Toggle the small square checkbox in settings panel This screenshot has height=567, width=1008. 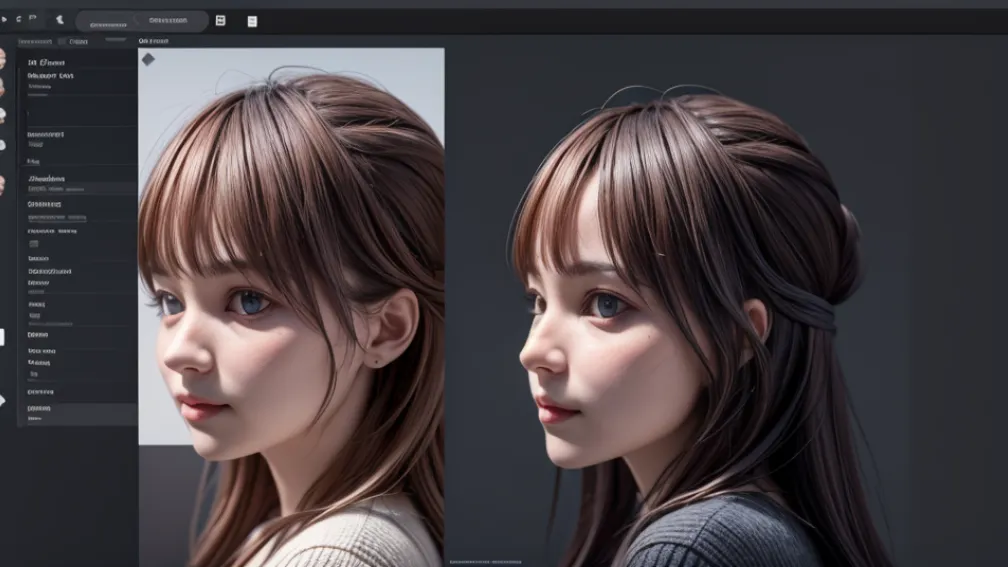coord(34,244)
